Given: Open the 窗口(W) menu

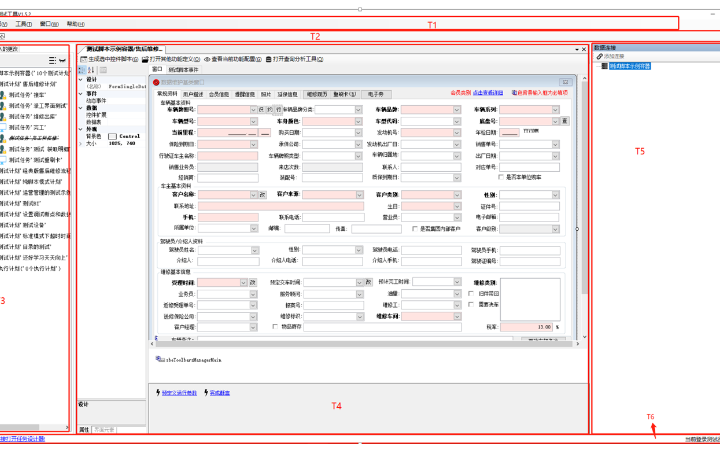Looking at the screenshot, I should [49, 24].
